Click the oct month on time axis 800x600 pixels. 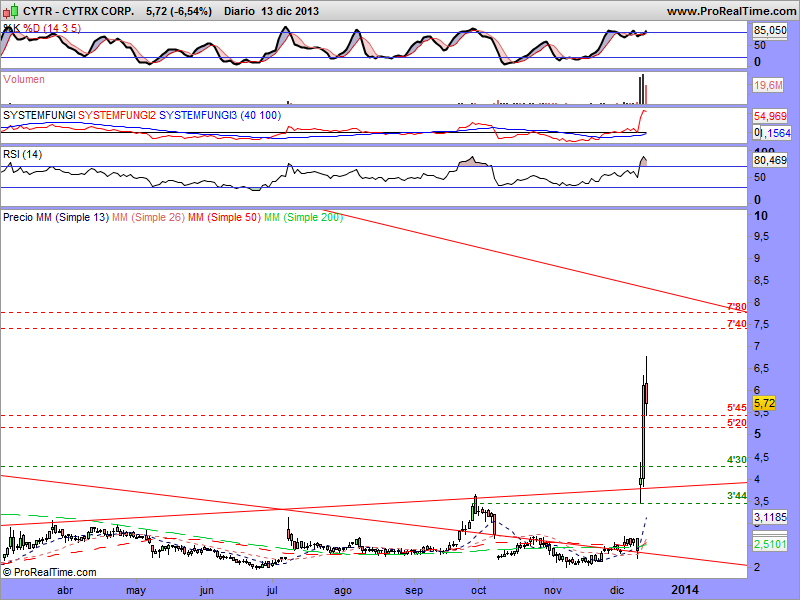(479, 590)
